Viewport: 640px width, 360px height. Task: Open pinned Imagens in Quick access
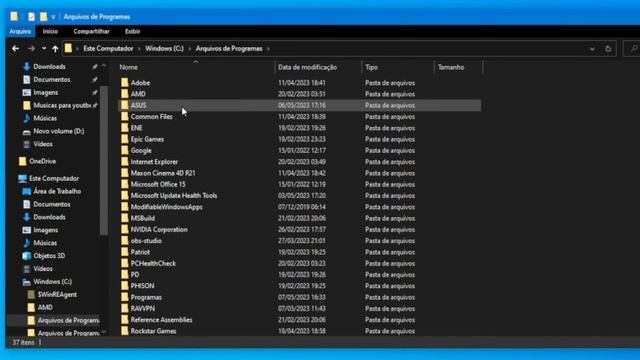(45, 93)
